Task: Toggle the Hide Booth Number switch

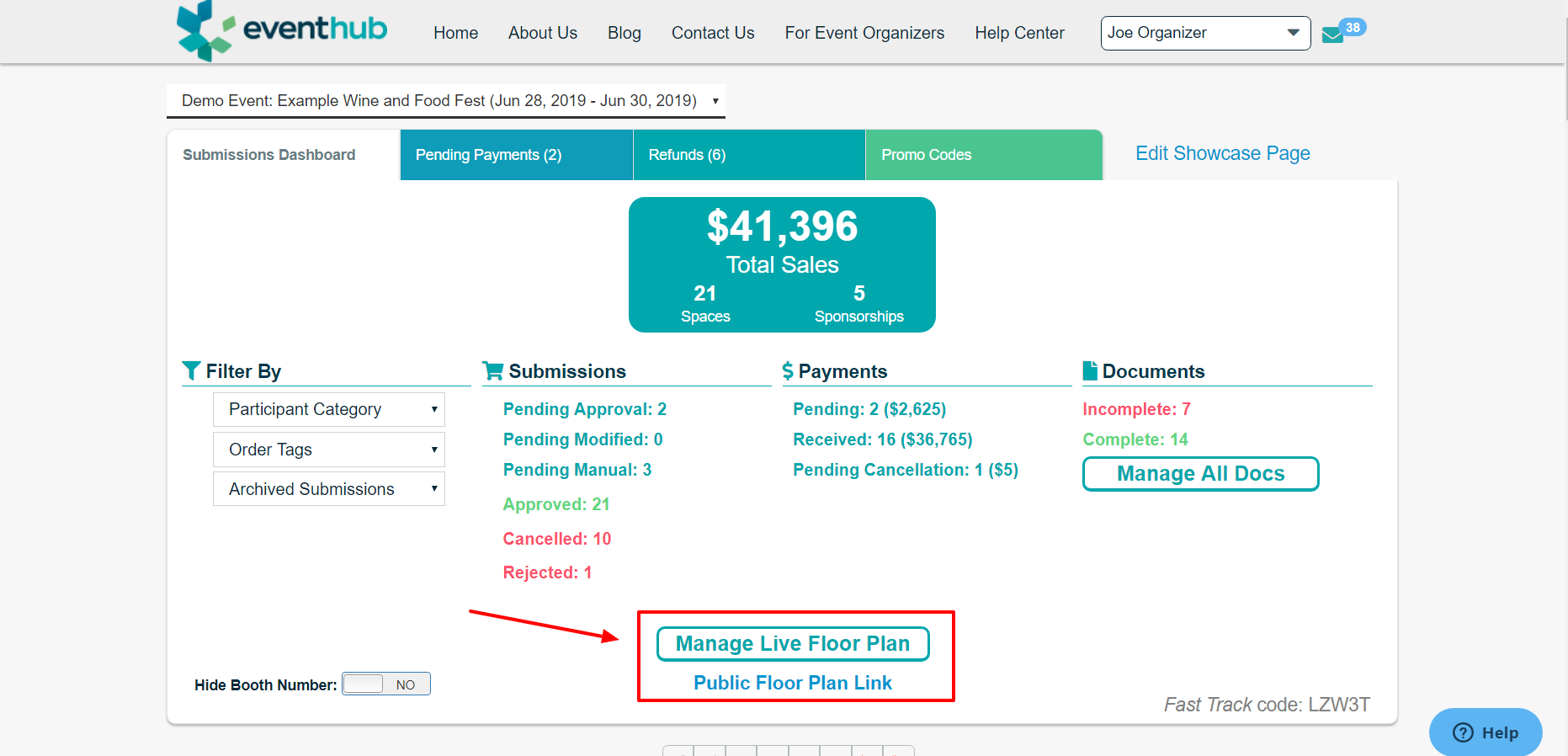Action: 386,684
